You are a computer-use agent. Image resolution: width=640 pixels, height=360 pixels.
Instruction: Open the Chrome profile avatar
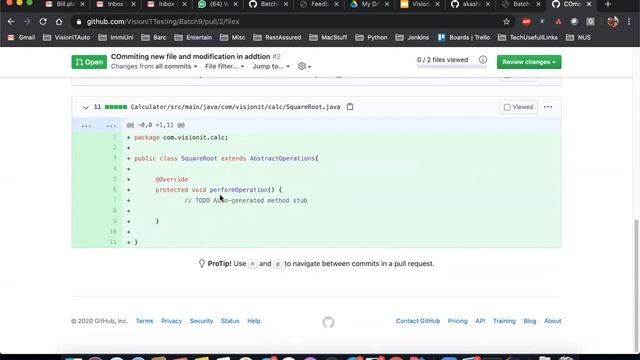click(613, 22)
